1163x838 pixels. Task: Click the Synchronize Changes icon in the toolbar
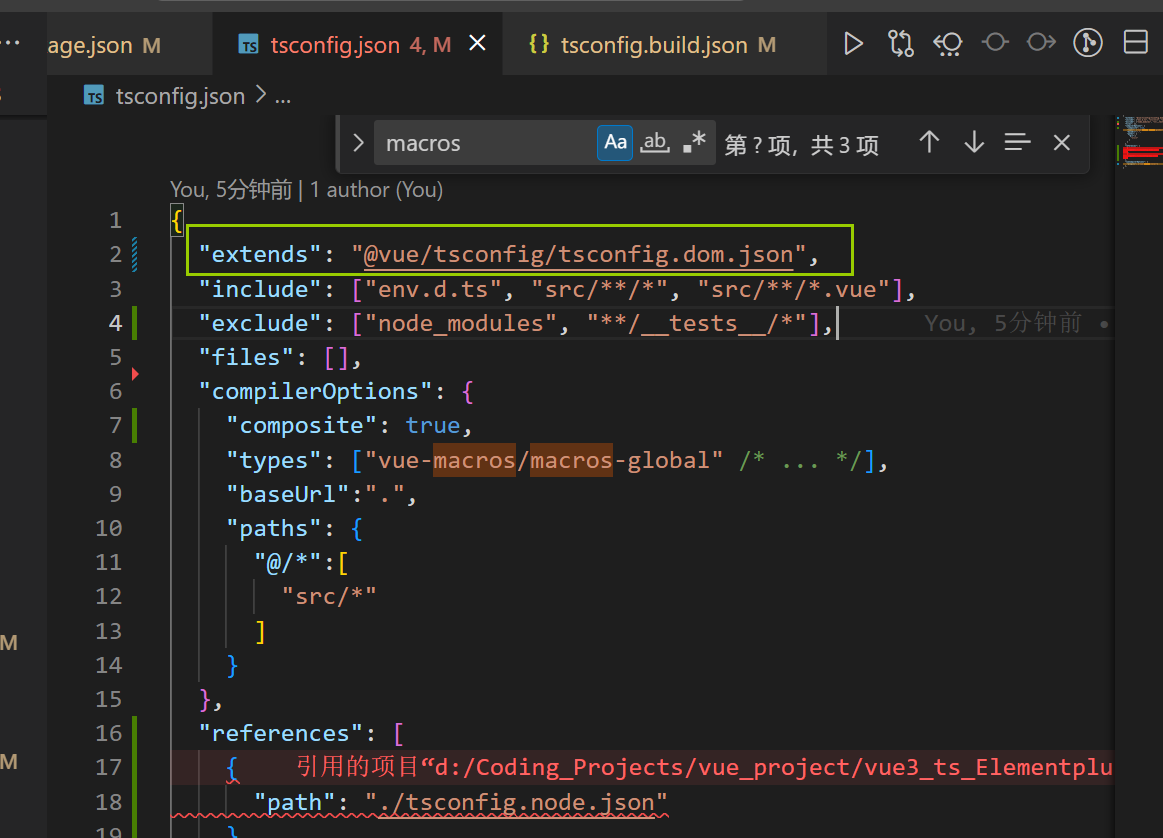pyautogui.click(x=900, y=43)
